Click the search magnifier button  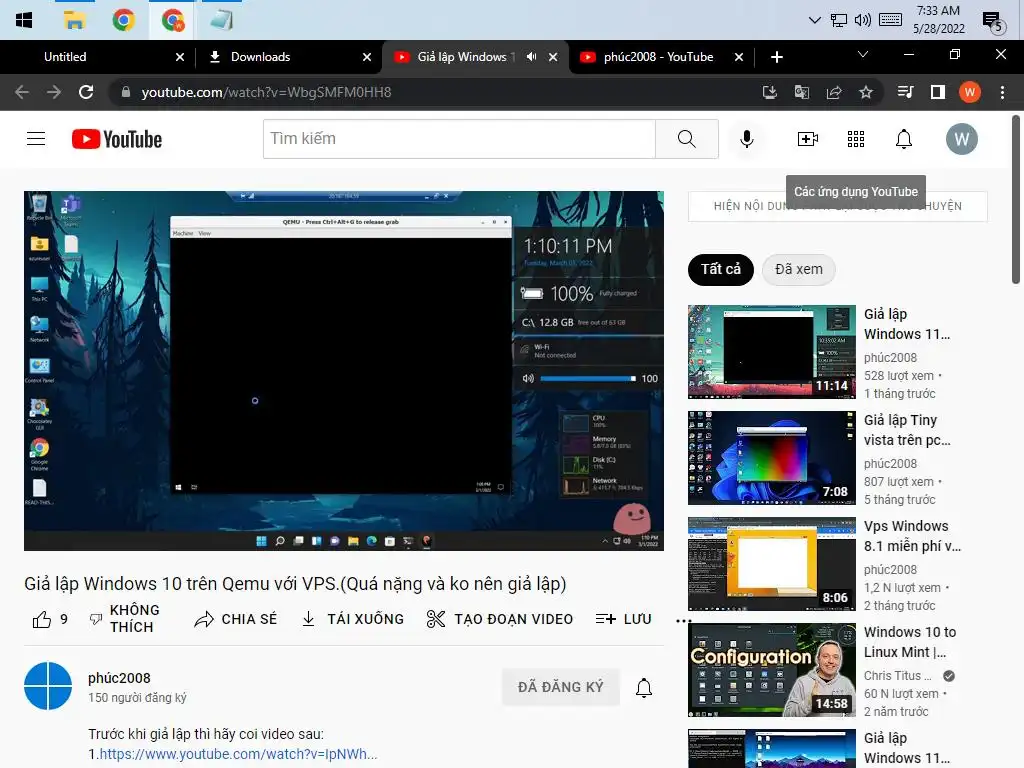pos(686,138)
